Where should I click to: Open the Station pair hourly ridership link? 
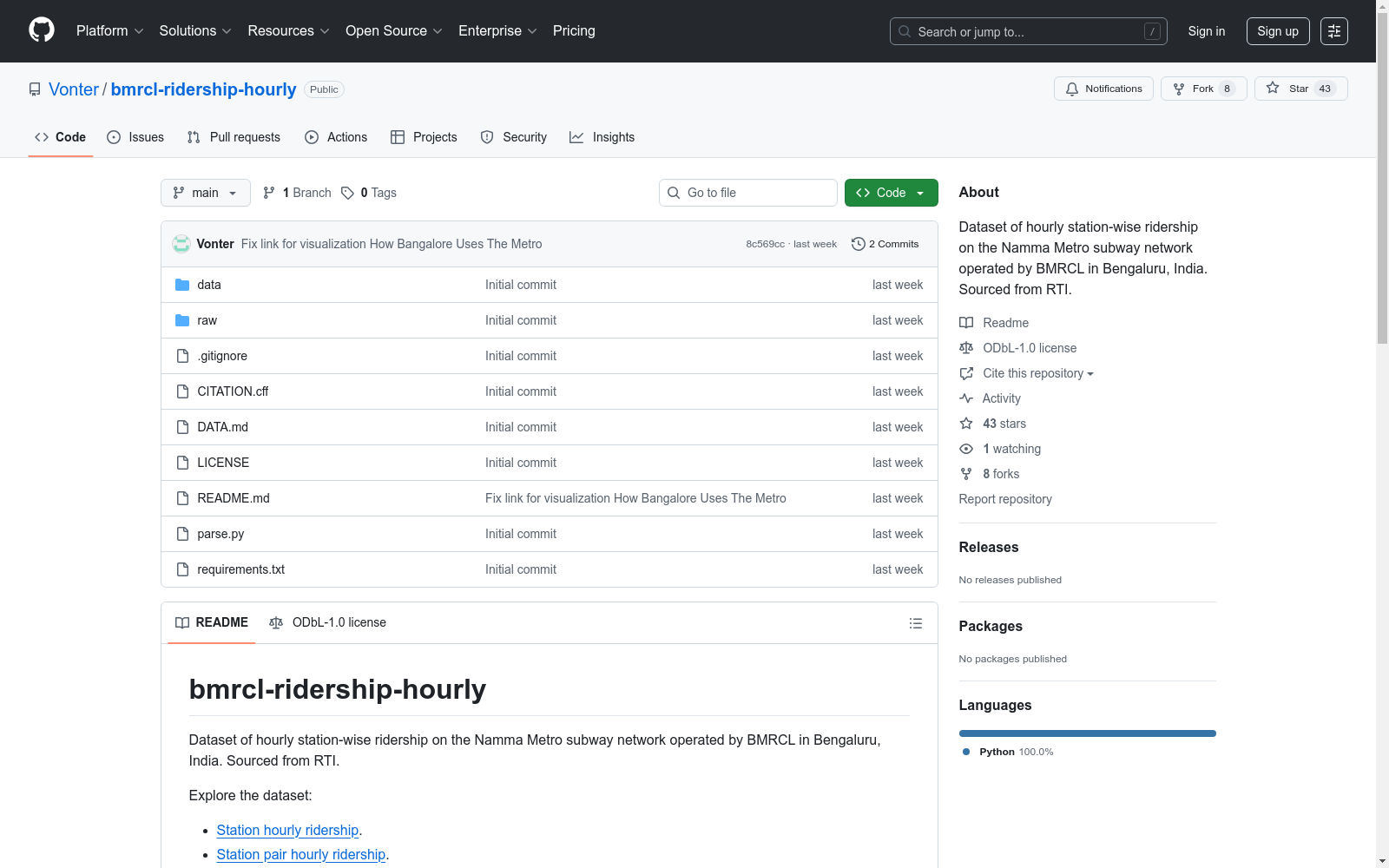tap(301, 855)
